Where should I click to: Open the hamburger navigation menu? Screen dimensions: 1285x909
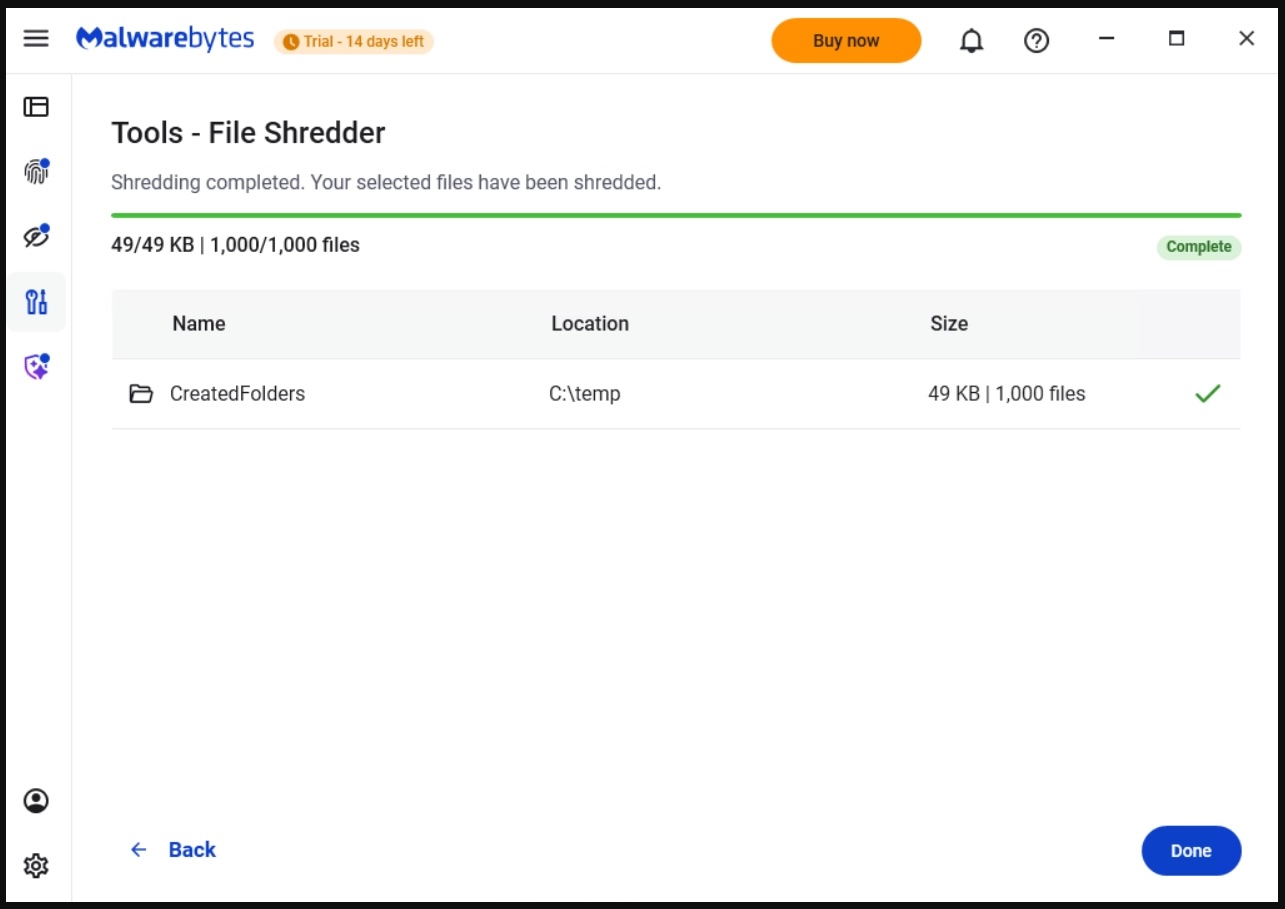pyautogui.click(x=36, y=39)
